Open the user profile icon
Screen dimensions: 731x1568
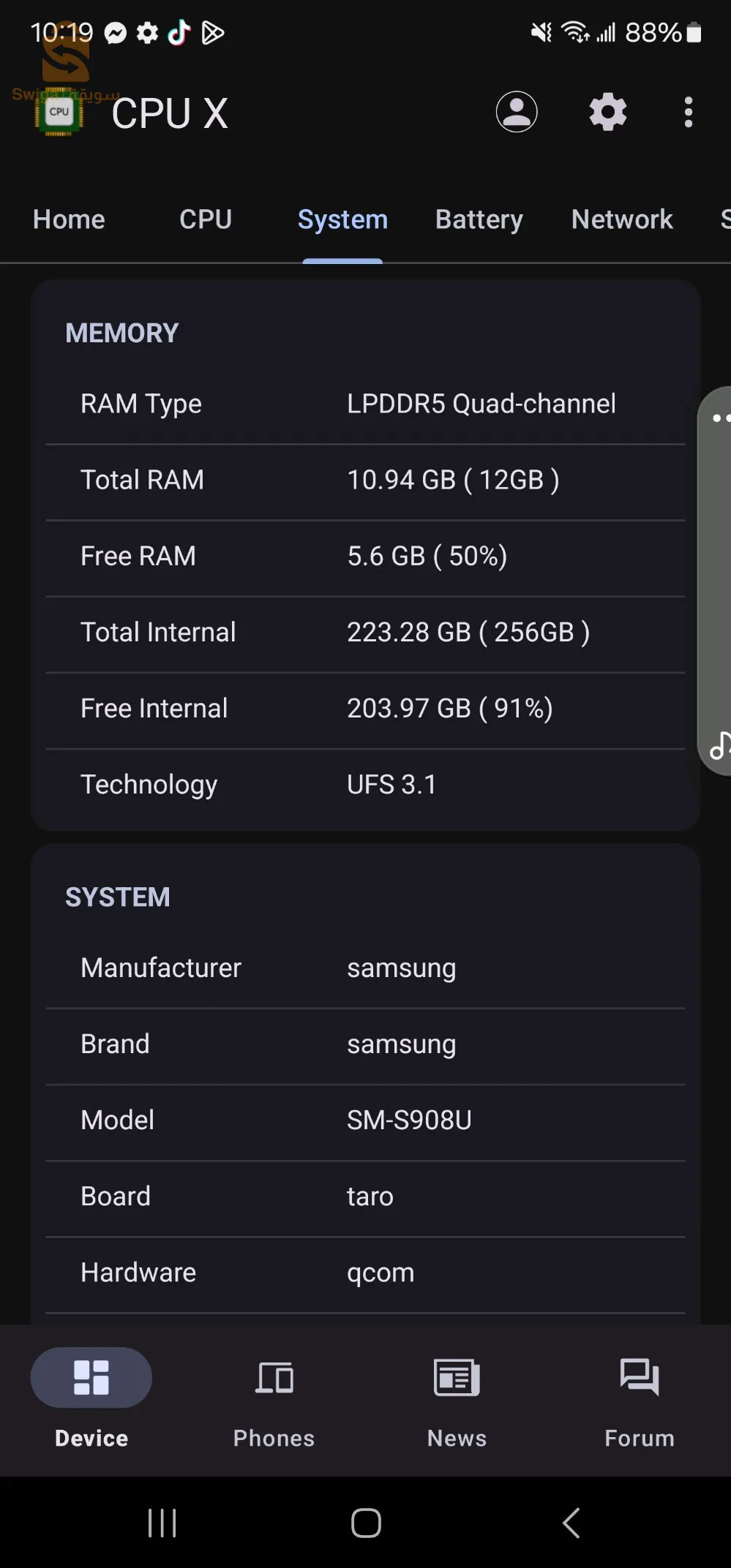tap(517, 112)
